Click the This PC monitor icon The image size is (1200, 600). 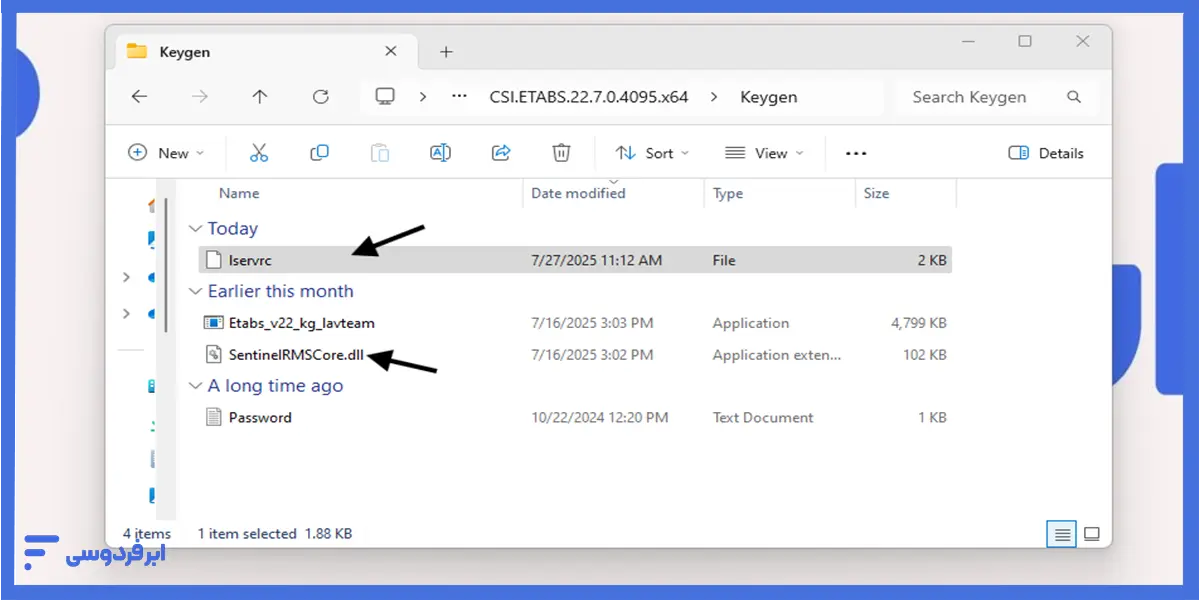point(385,97)
